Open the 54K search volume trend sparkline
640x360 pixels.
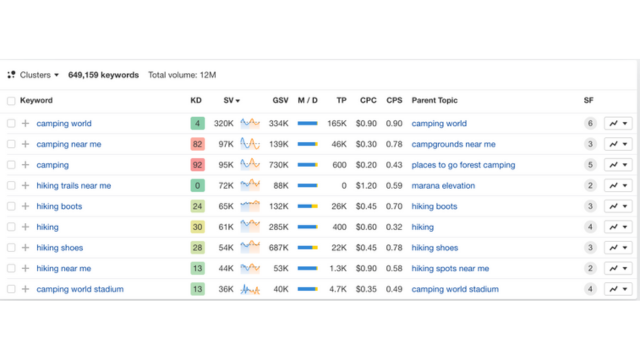(250, 248)
